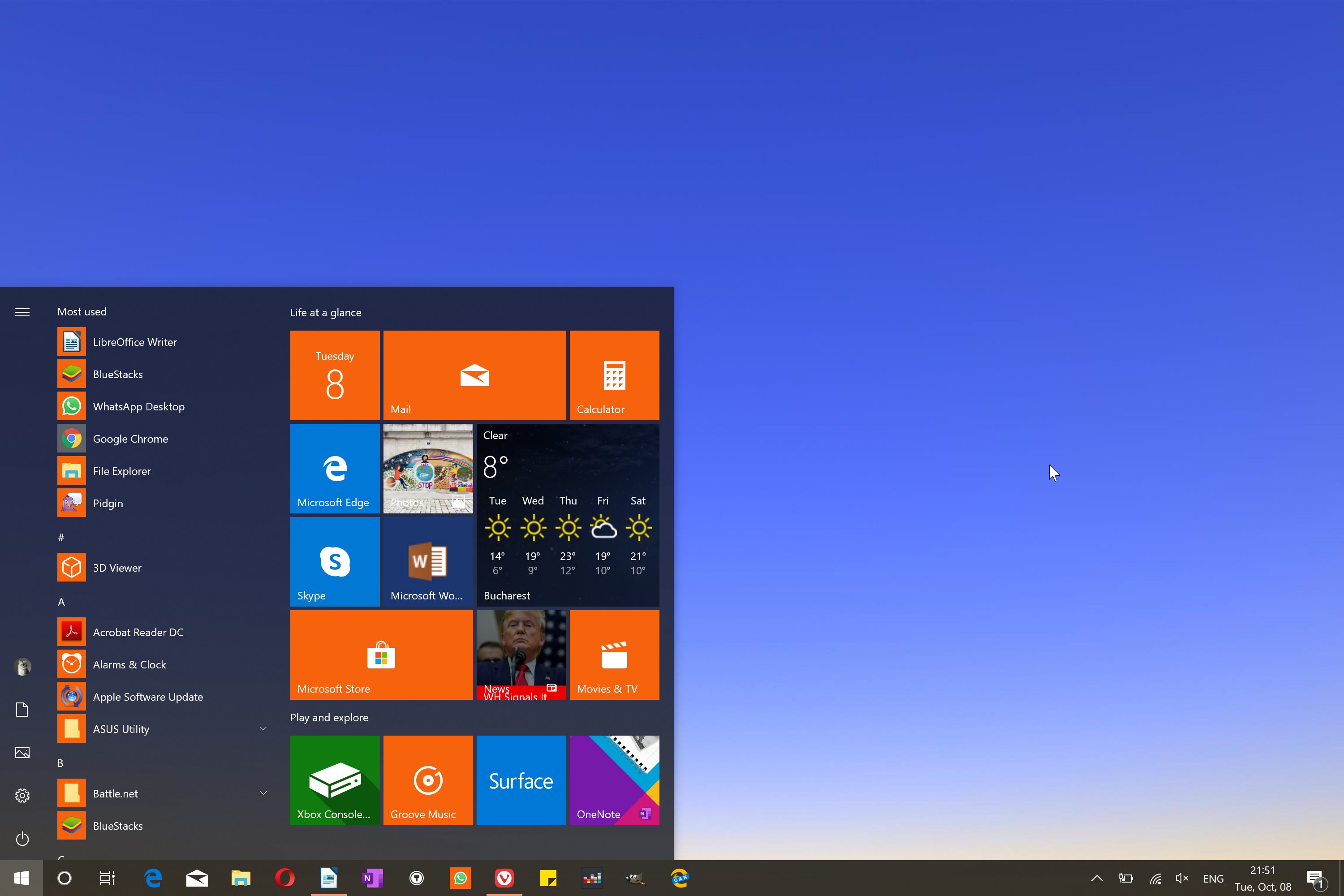Open the Xbox Console Companion tile

pyautogui.click(x=335, y=780)
